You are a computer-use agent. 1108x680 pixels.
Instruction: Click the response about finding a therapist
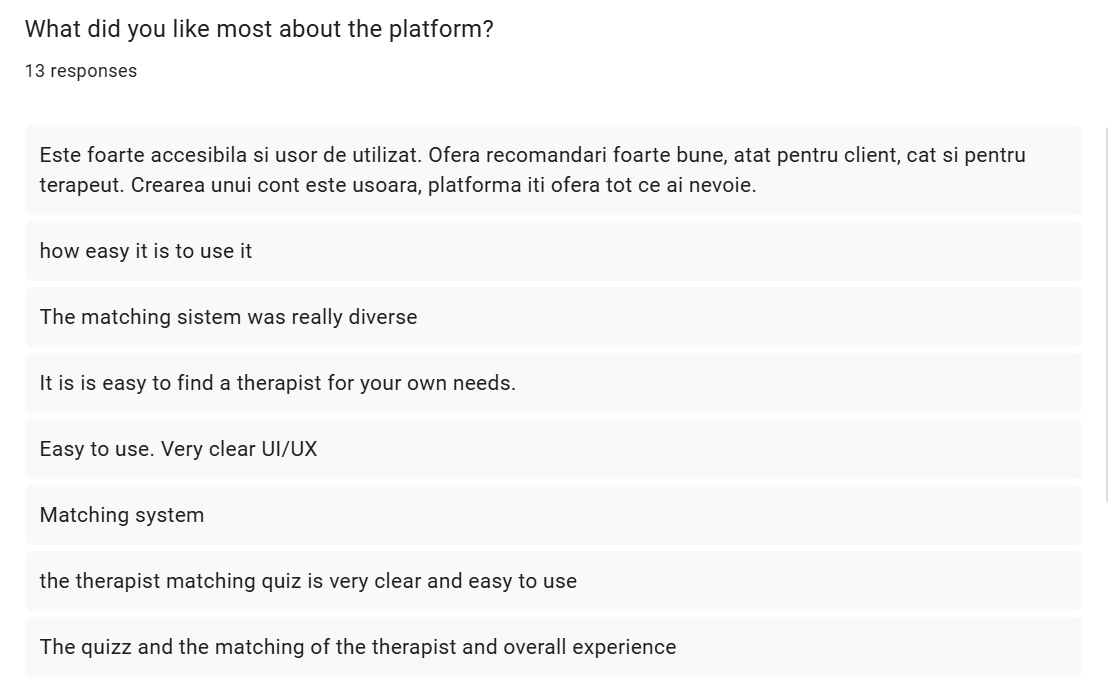pyautogui.click(x=277, y=383)
